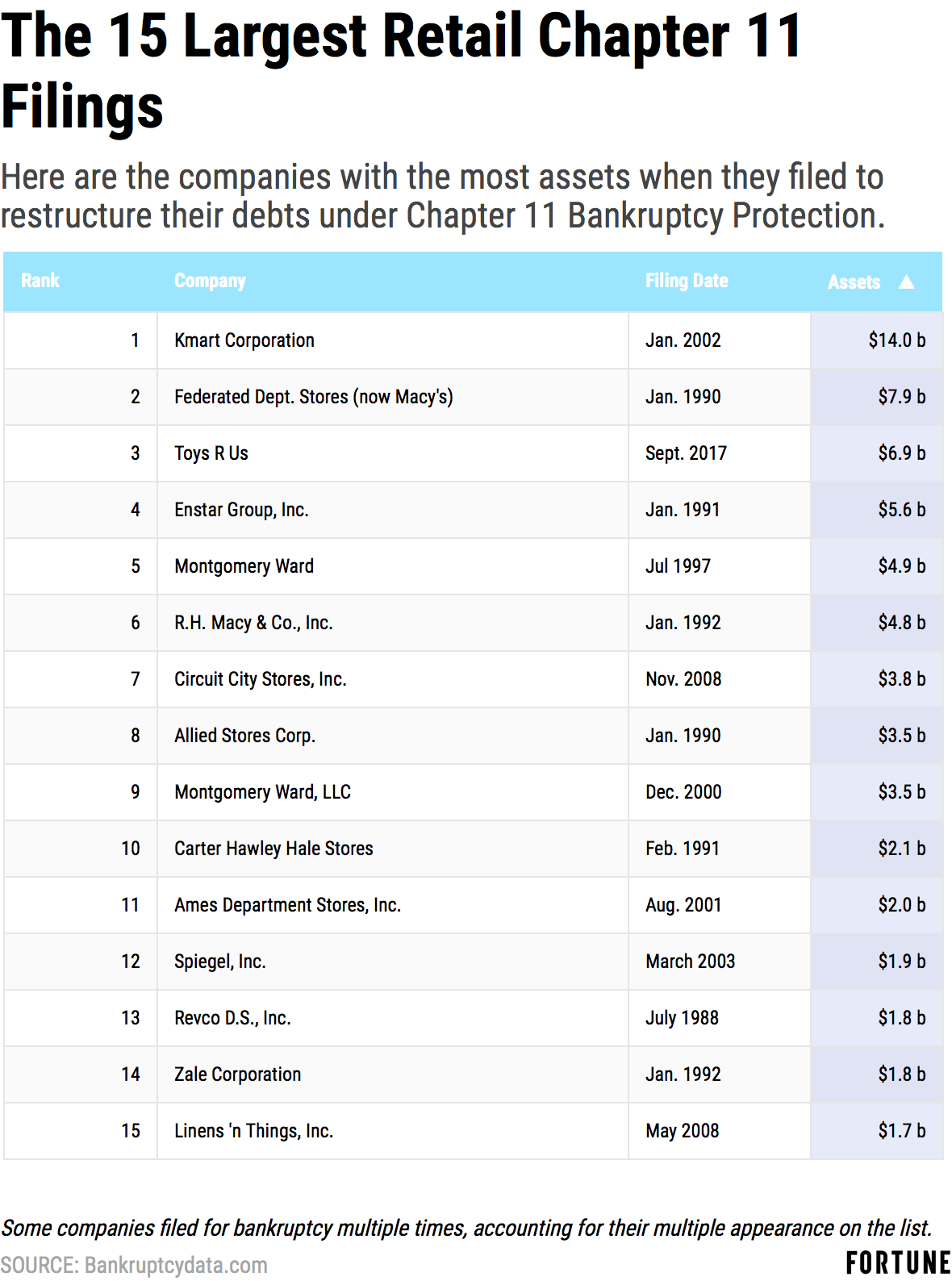Click the Enstar Group, Inc. cell
952x1281 pixels.
(241, 510)
